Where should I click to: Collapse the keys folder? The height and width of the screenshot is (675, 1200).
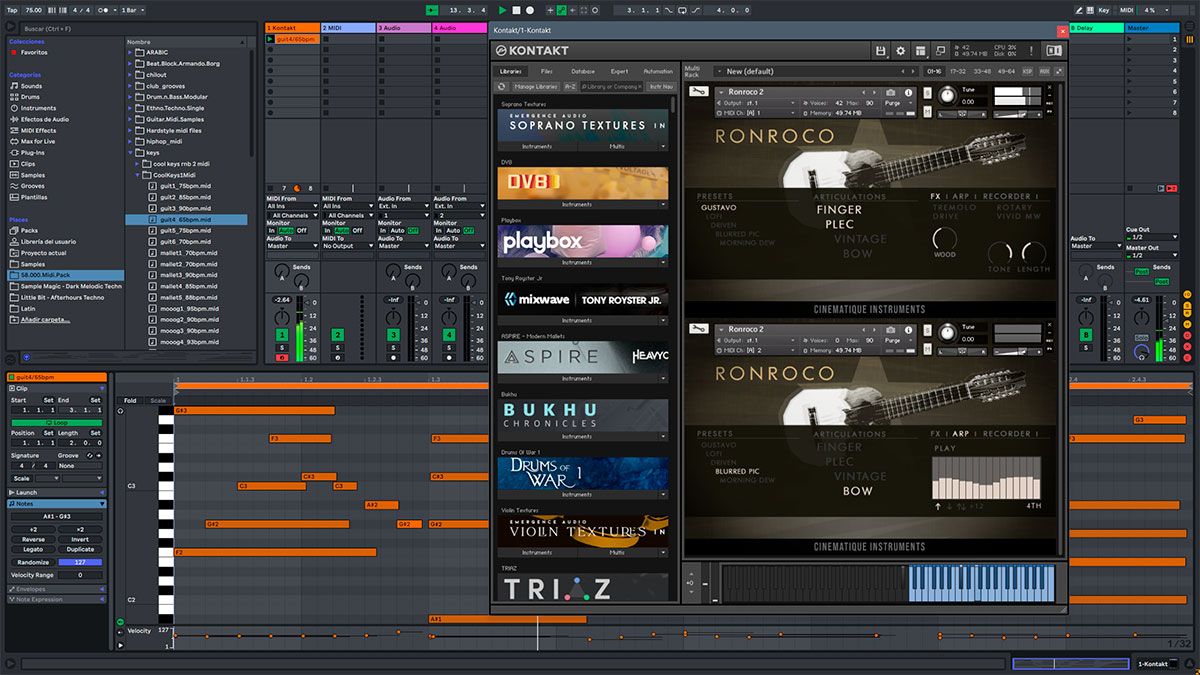pyautogui.click(x=130, y=152)
